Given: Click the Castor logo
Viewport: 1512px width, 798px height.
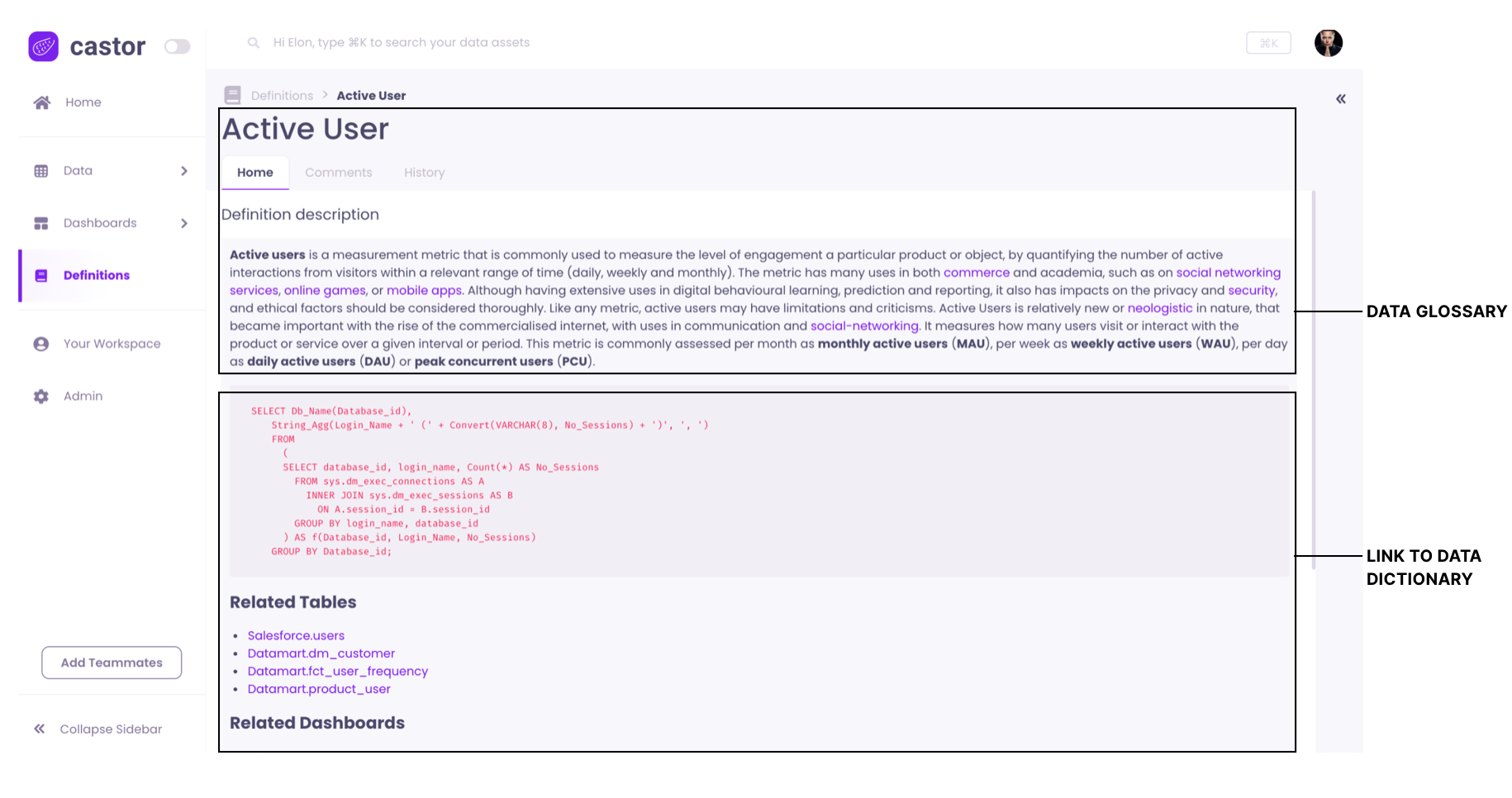Looking at the screenshot, I should (43, 46).
